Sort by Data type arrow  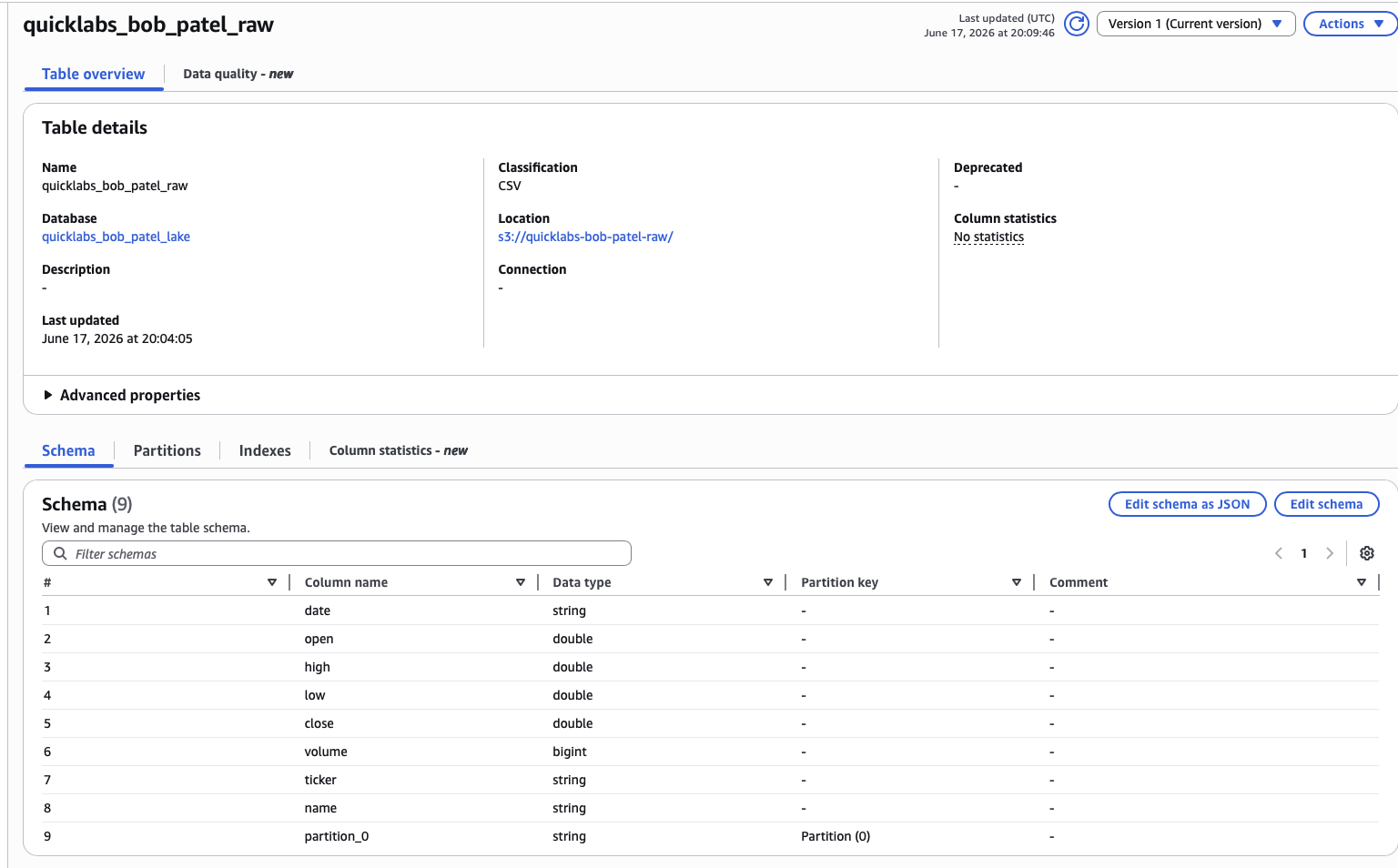768,582
